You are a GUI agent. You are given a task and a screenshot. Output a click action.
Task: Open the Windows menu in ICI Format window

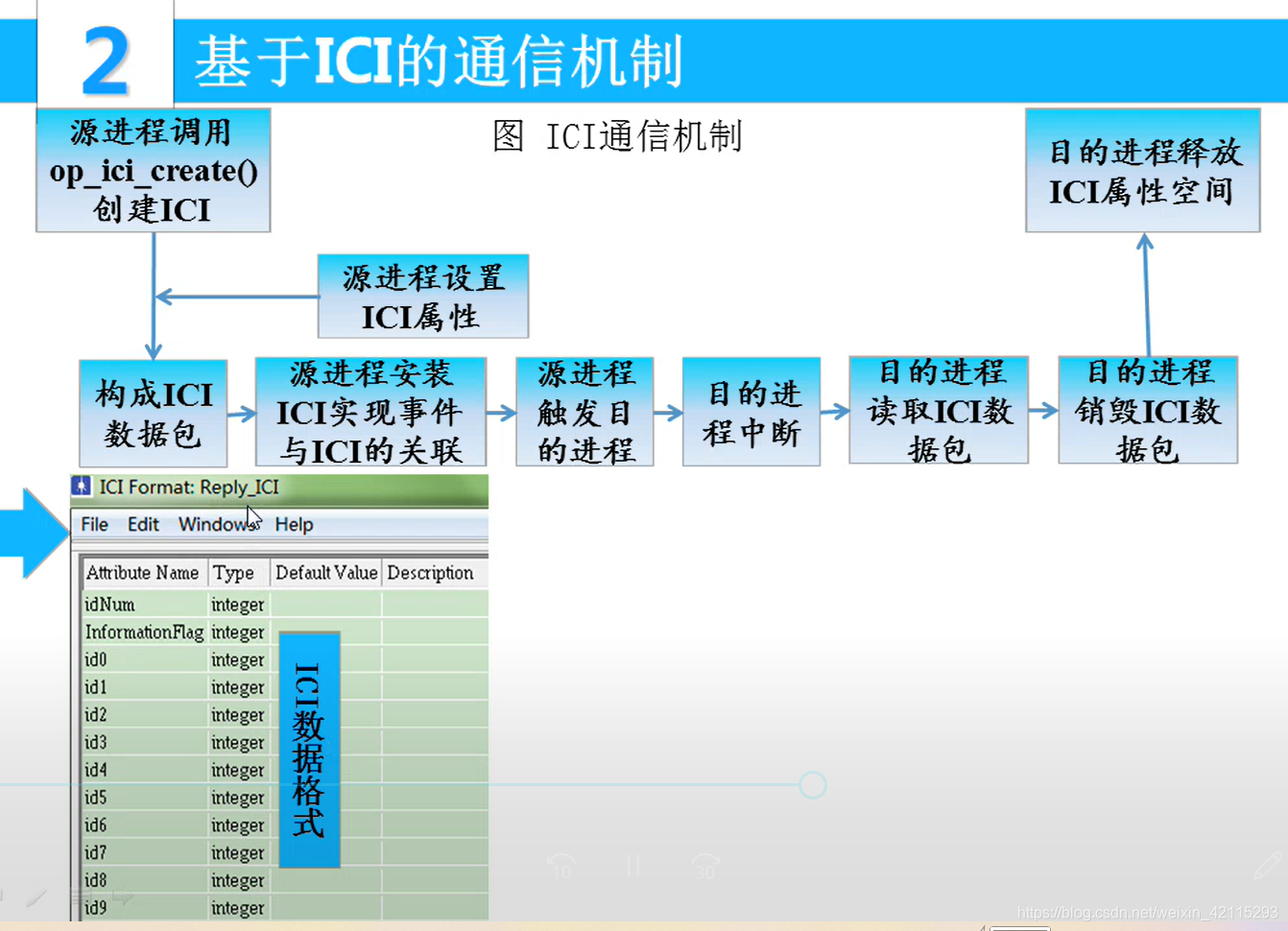tap(219, 524)
